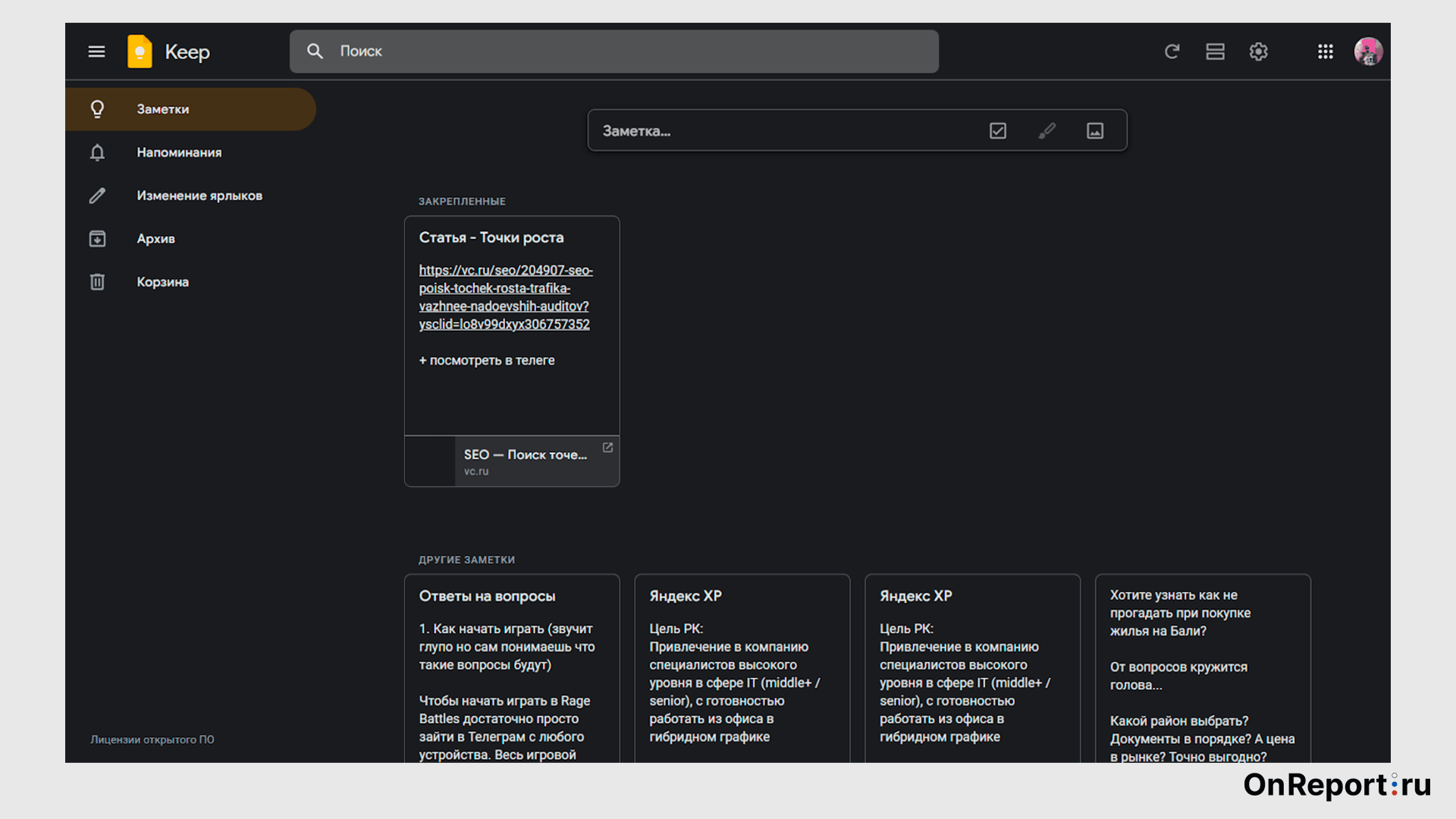
Task: Create a new checklist note
Action: click(x=998, y=130)
